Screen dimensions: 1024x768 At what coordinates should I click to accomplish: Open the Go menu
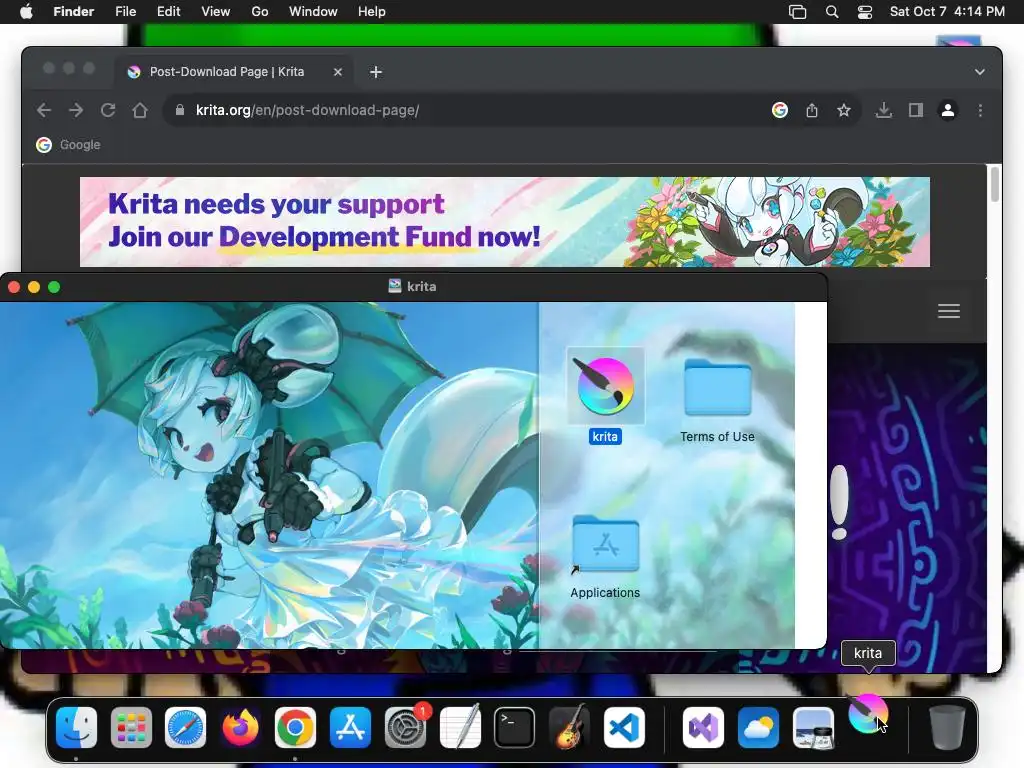pos(260,12)
